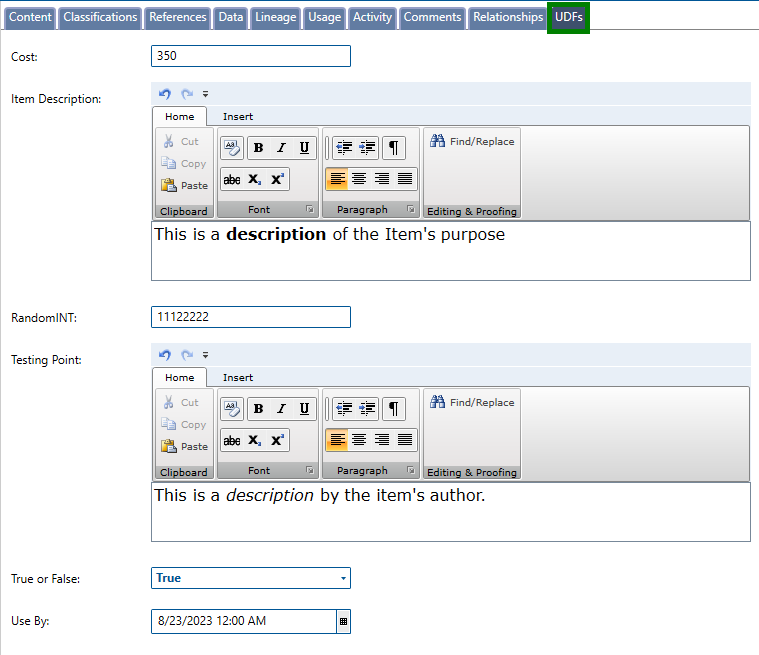
Task: Click undo arrow above Item Description editor
Action: click(x=164, y=94)
